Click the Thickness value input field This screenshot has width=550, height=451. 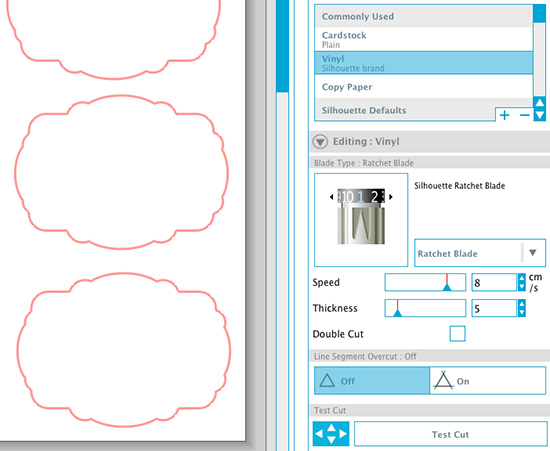(x=494, y=308)
